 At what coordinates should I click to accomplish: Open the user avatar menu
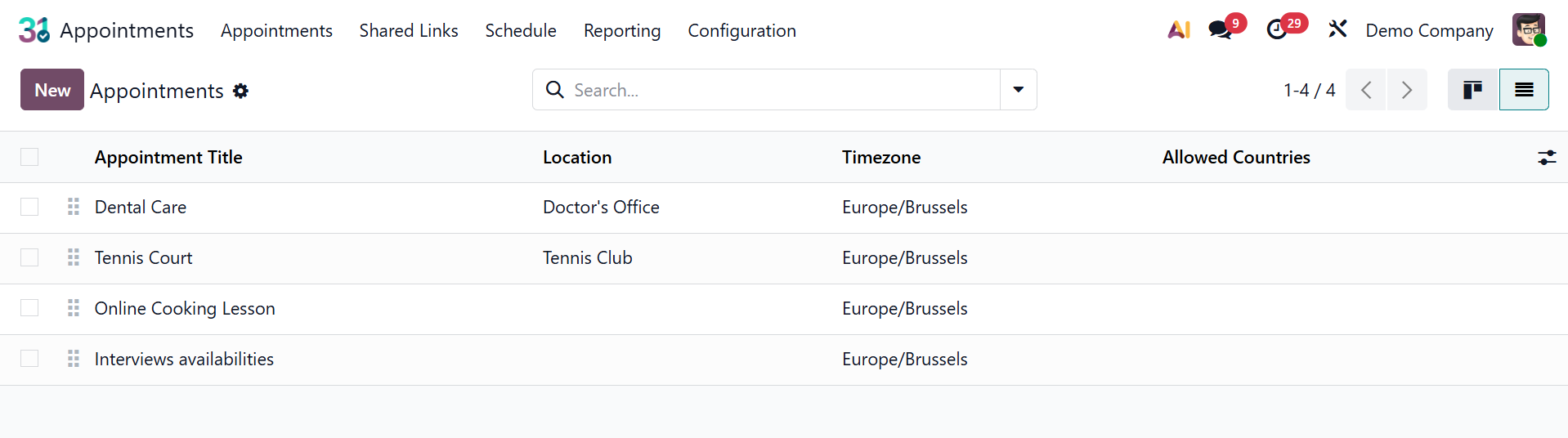(1528, 30)
